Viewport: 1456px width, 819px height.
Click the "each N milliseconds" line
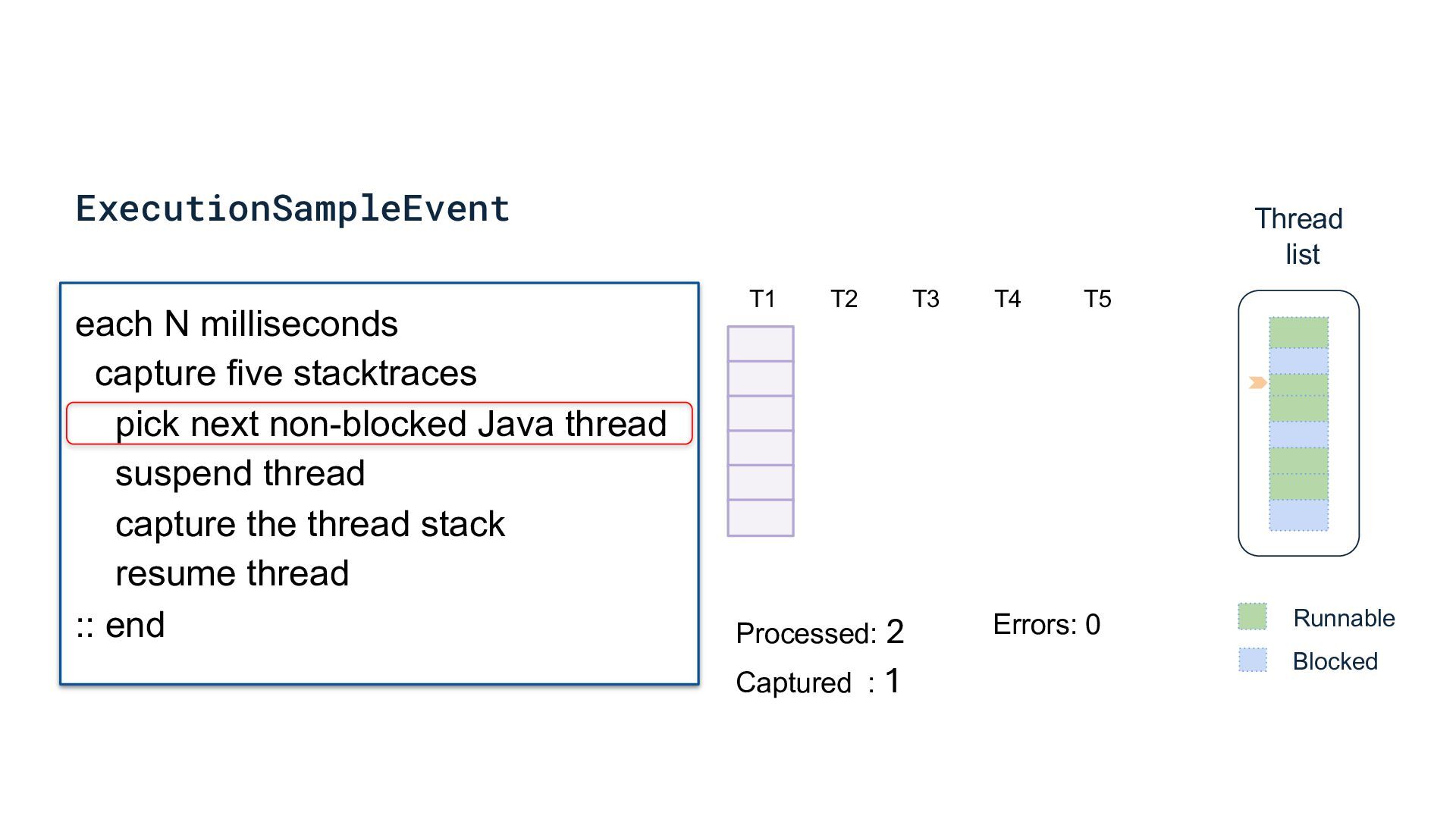[x=237, y=324]
